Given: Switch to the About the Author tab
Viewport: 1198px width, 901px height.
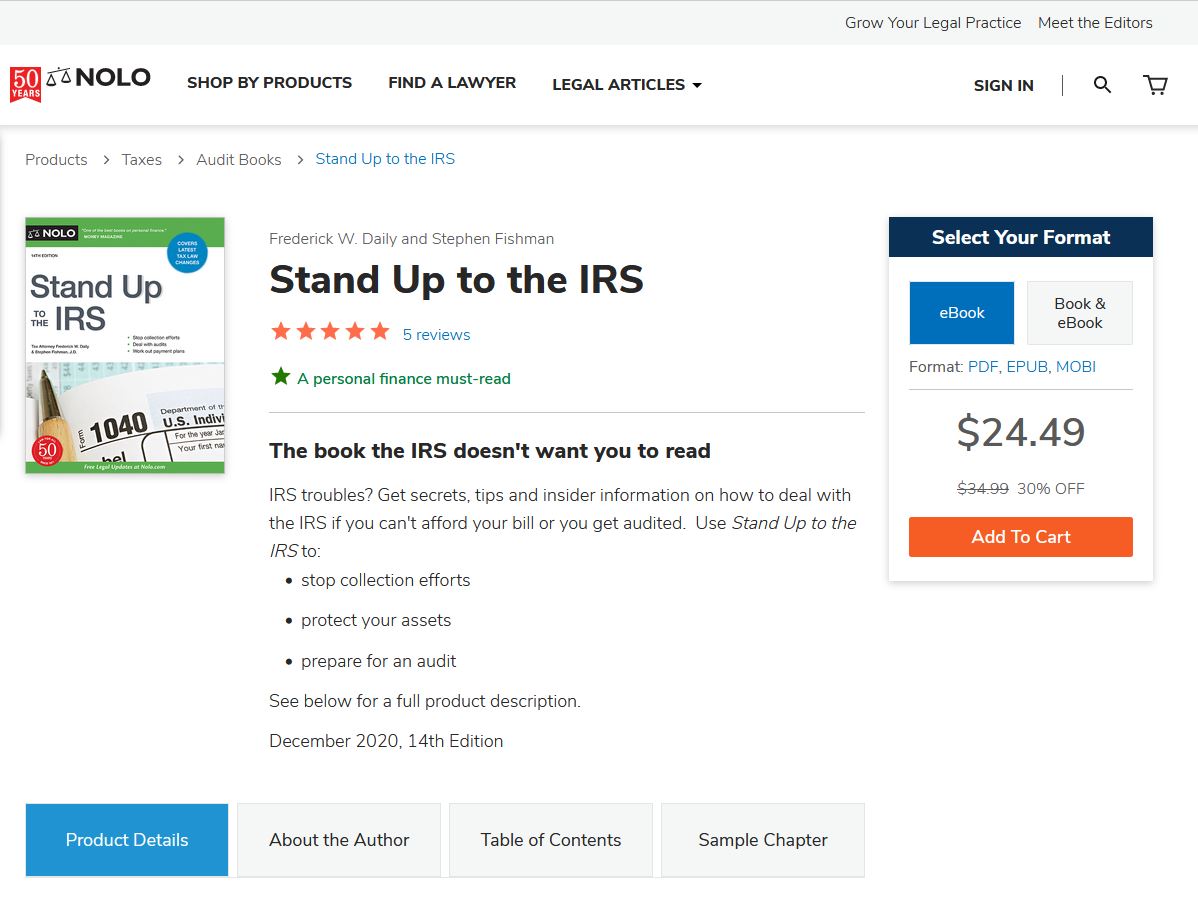Looking at the screenshot, I should point(339,840).
